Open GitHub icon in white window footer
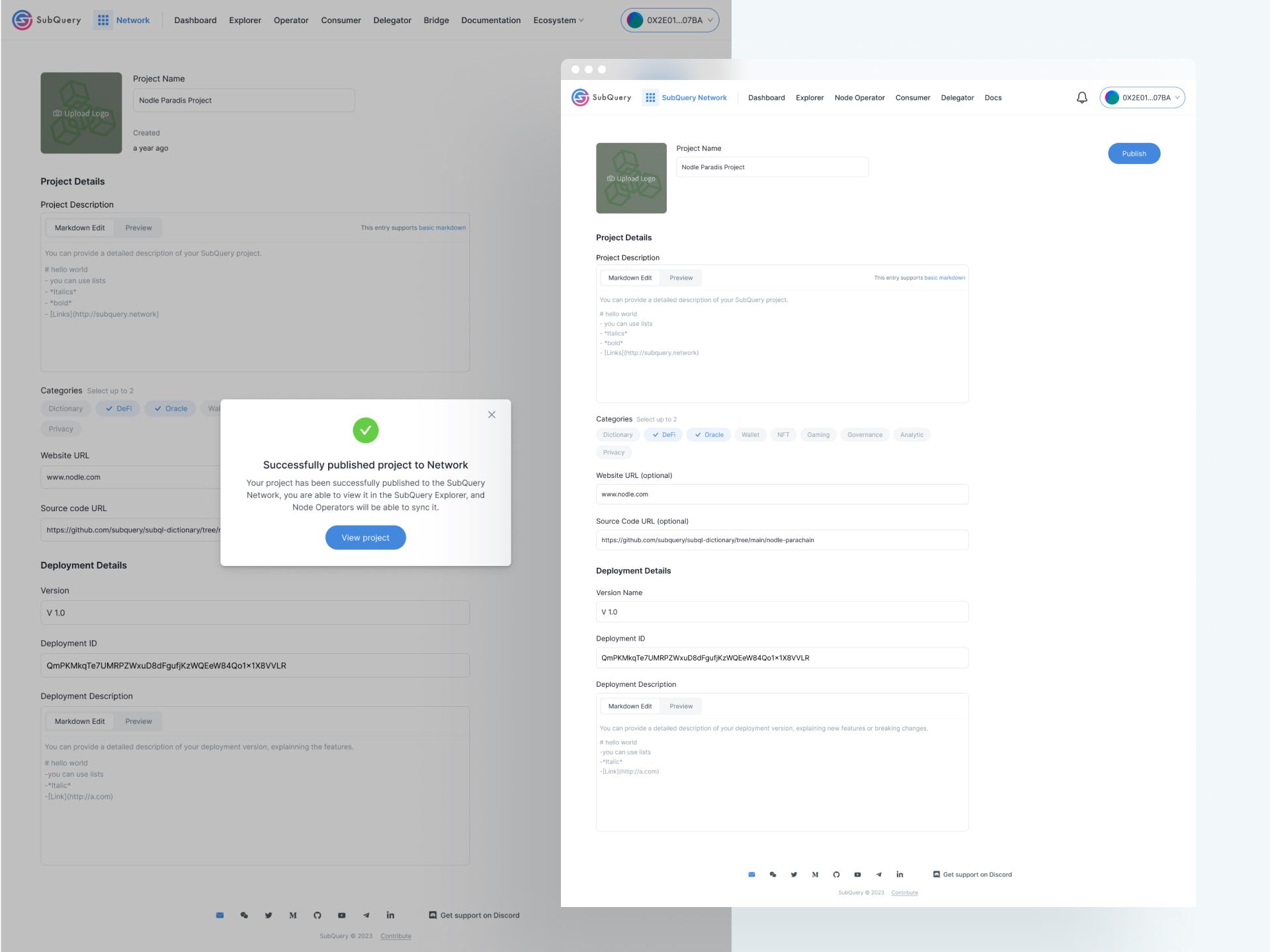 click(x=836, y=875)
